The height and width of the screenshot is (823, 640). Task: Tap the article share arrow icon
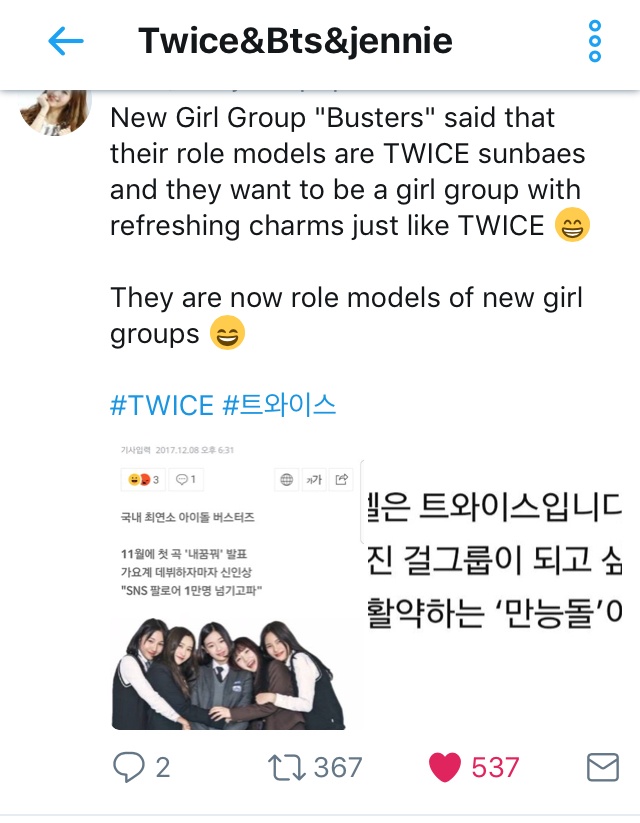coord(341,479)
